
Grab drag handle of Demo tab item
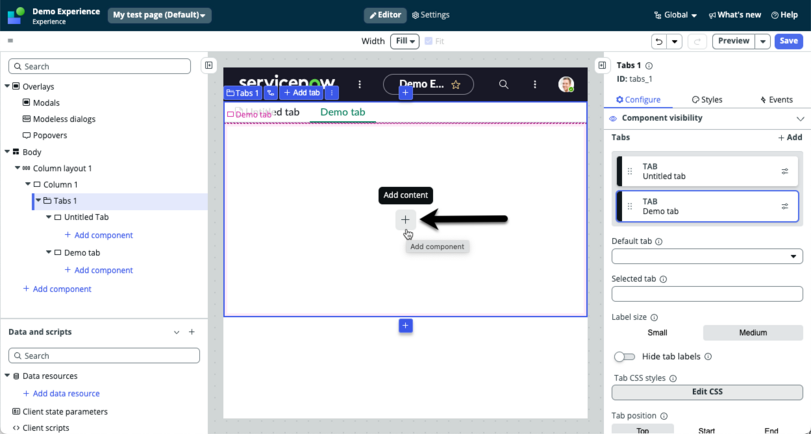pos(629,206)
